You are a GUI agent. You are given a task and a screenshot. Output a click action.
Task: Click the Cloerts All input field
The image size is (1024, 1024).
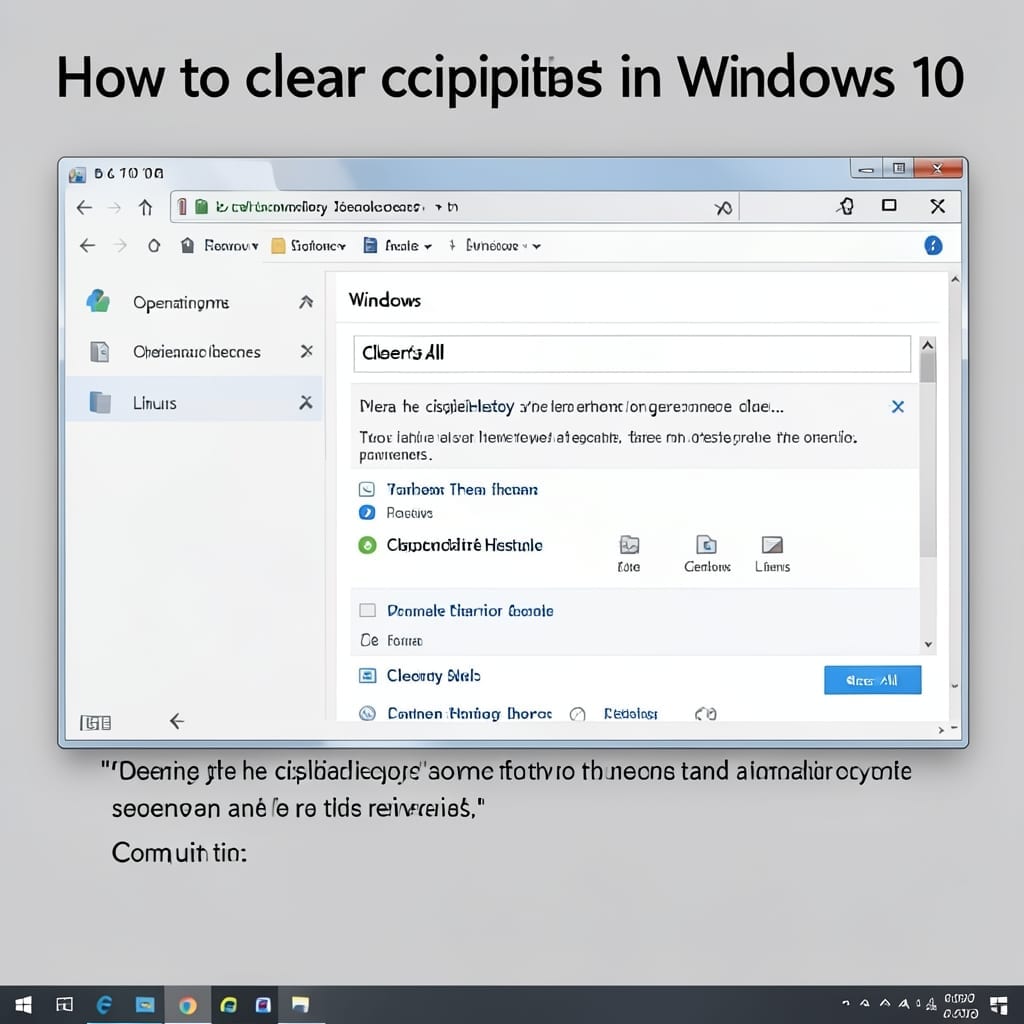pos(632,353)
